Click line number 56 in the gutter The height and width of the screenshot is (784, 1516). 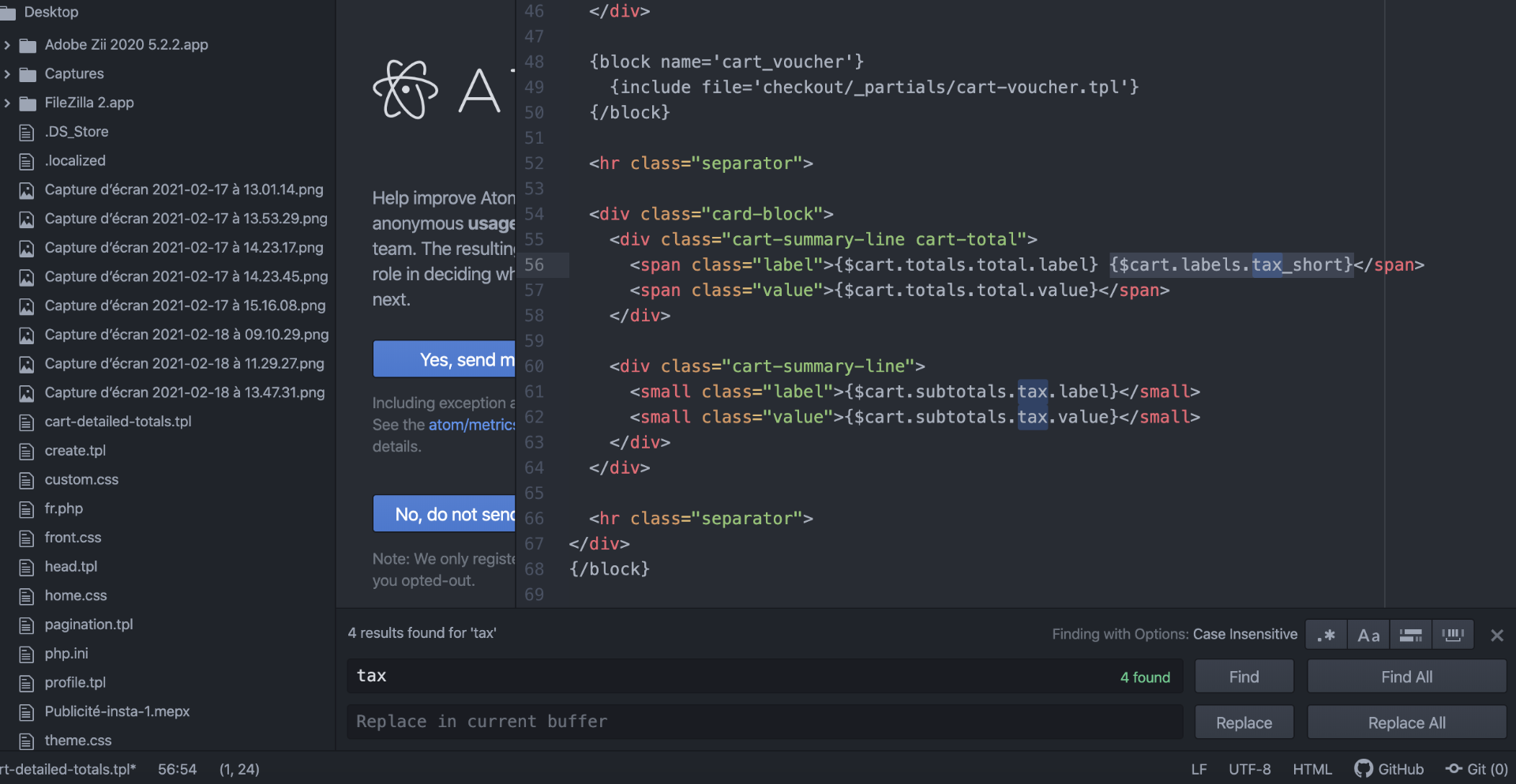(x=535, y=265)
